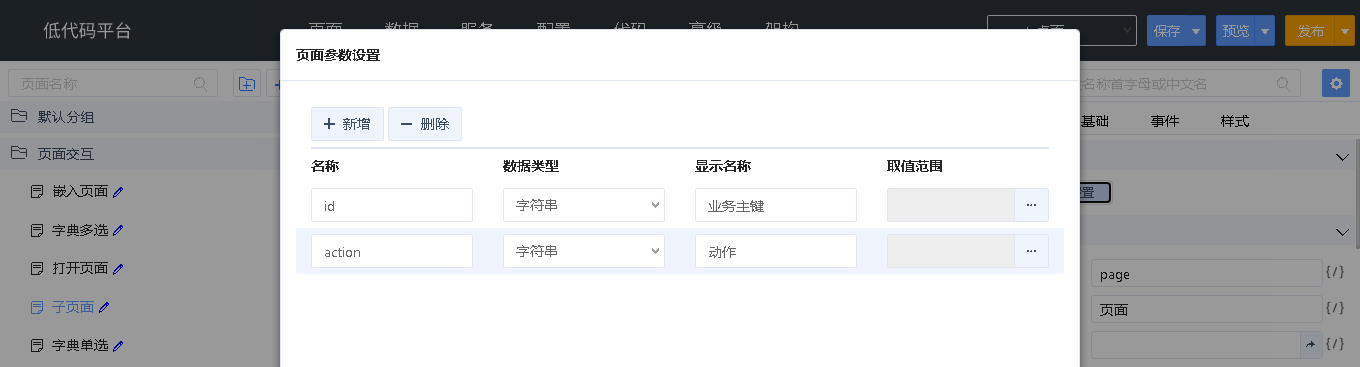The width and height of the screenshot is (1360, 367).
Task: Open the 嵌入页面 page
Action: [80, 191]
